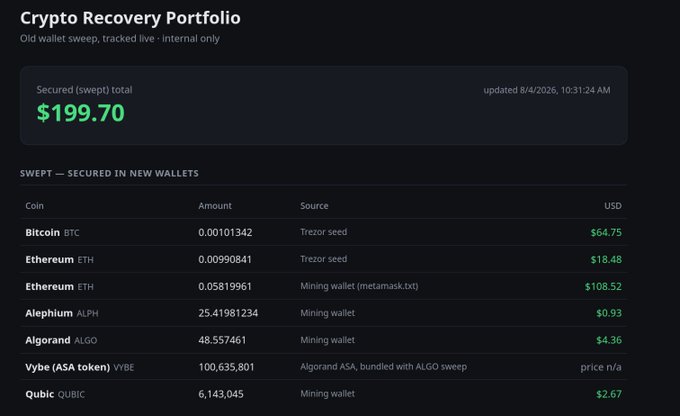Select the Alephium ALPH coin name
This screenshot has height=416, width=680.
(62, 313)
